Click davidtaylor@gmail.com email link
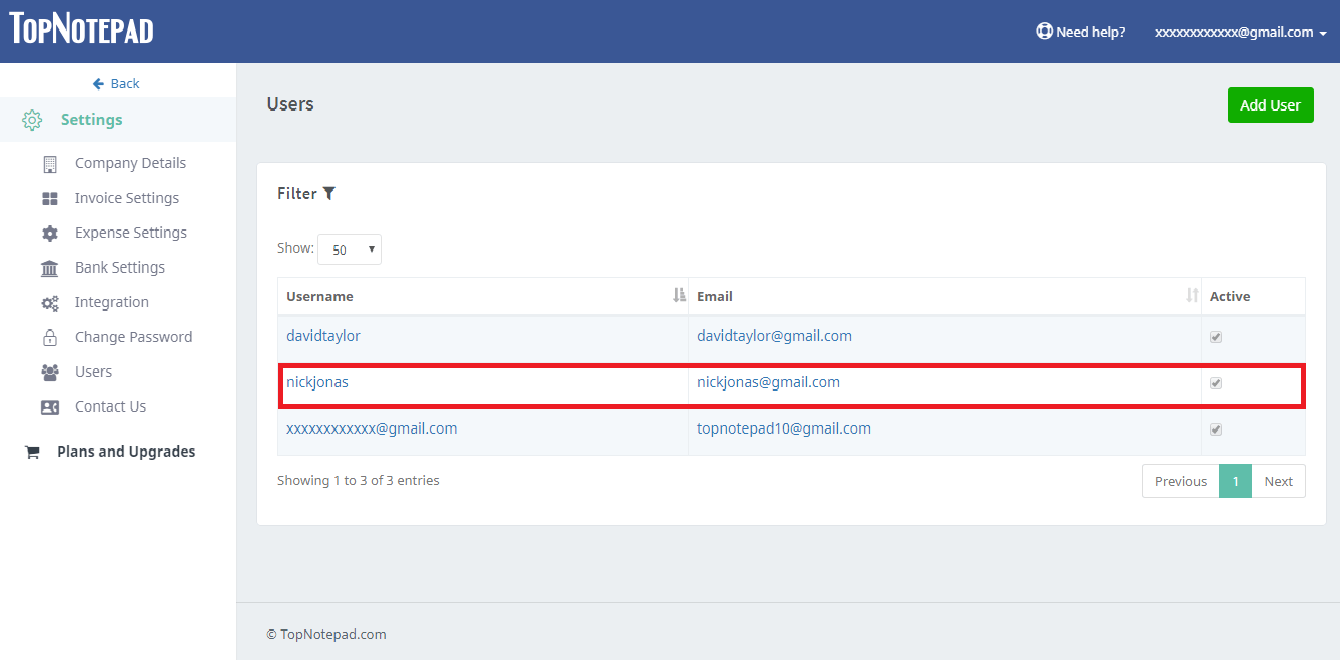The image size is (1340, 660). pos(774,336)
